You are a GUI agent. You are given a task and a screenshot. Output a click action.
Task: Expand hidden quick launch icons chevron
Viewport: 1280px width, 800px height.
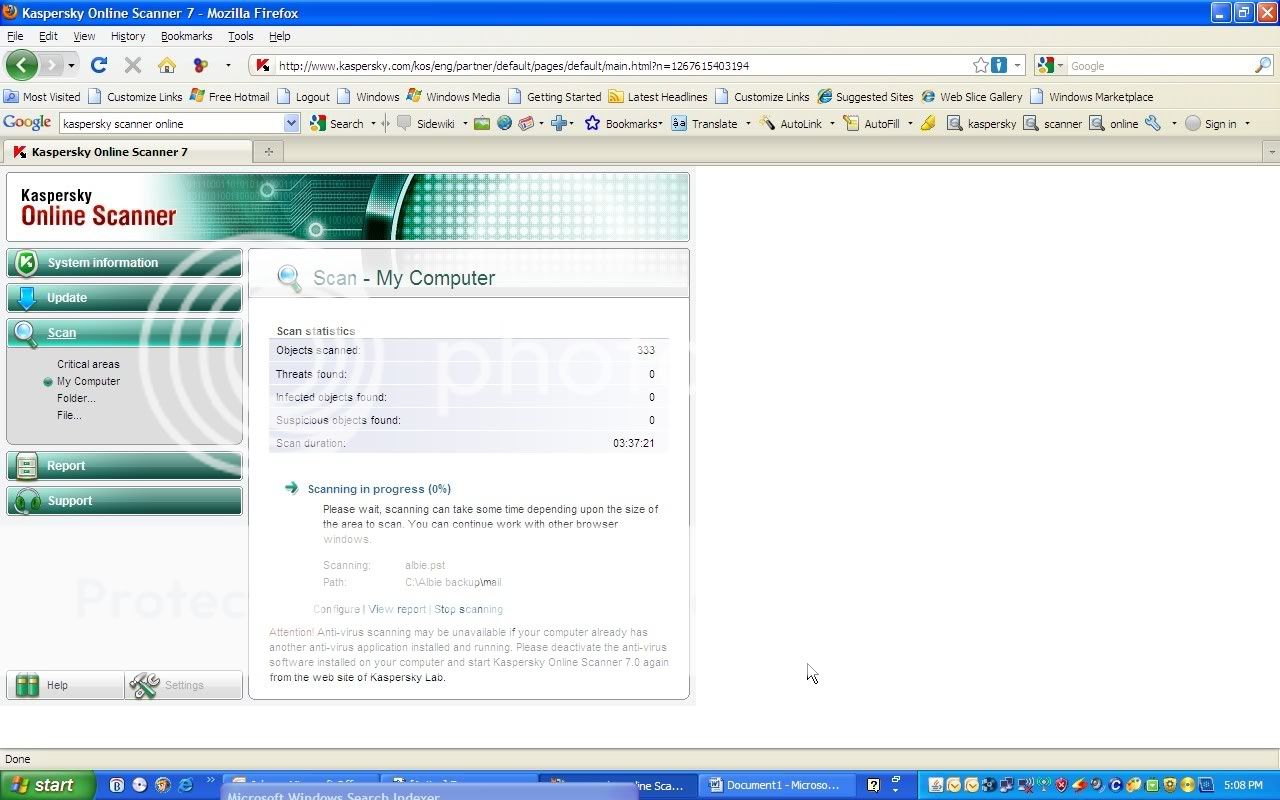point(210,780)
